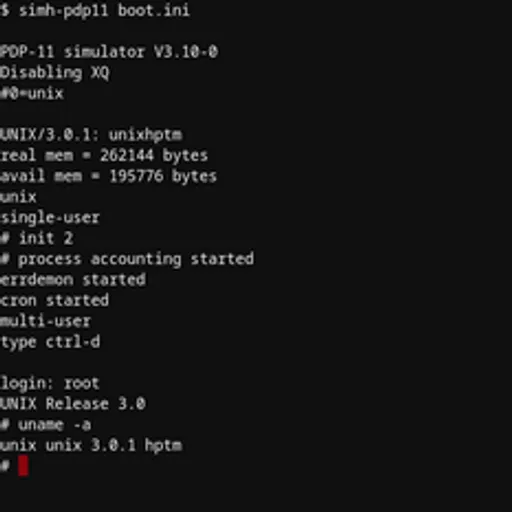The height and width of the screenshot is (512, 512).
Task: Click the 'avail mem = 195776 bytes' line
Action: [x=108, y=176]
